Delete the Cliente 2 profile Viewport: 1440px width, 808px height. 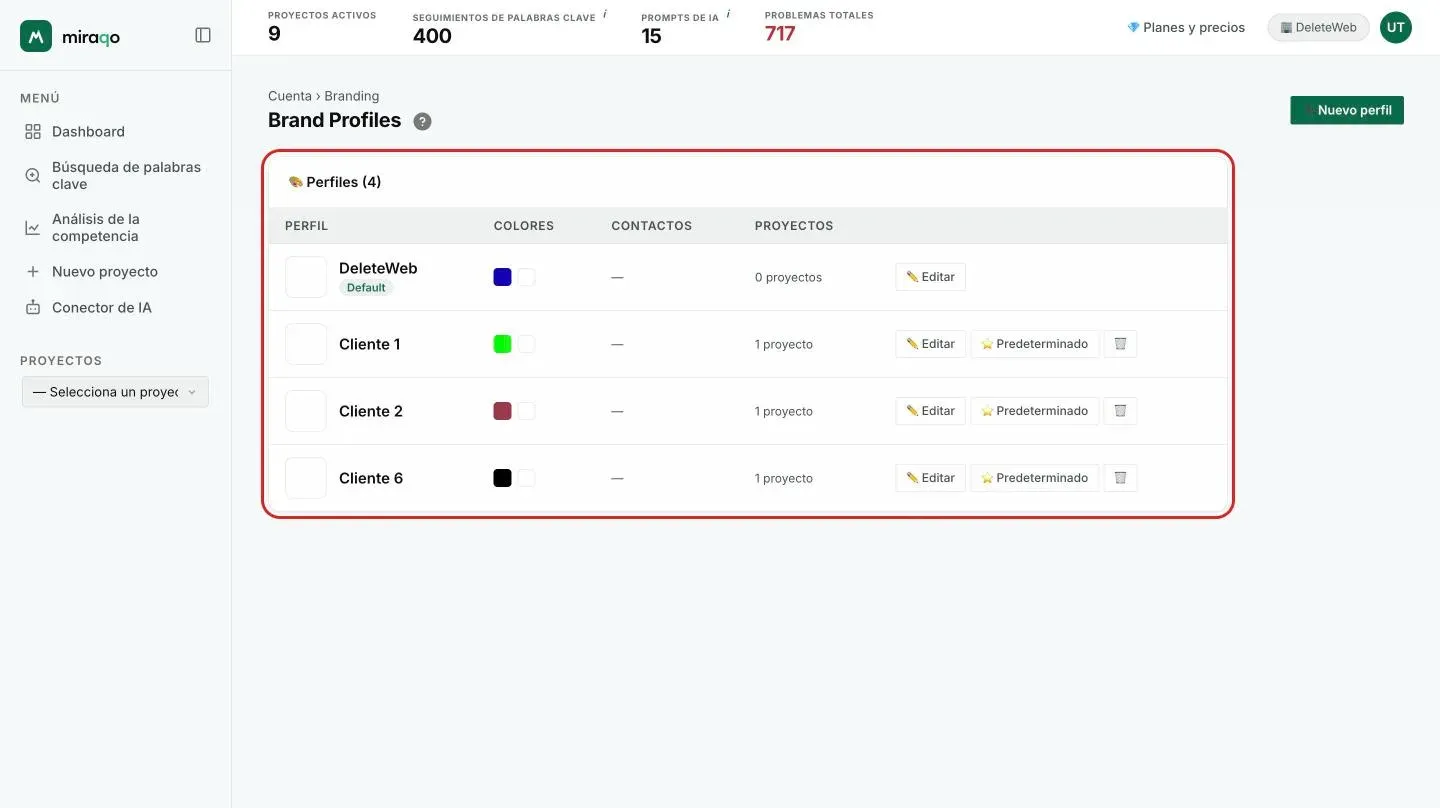point(1120,411)
